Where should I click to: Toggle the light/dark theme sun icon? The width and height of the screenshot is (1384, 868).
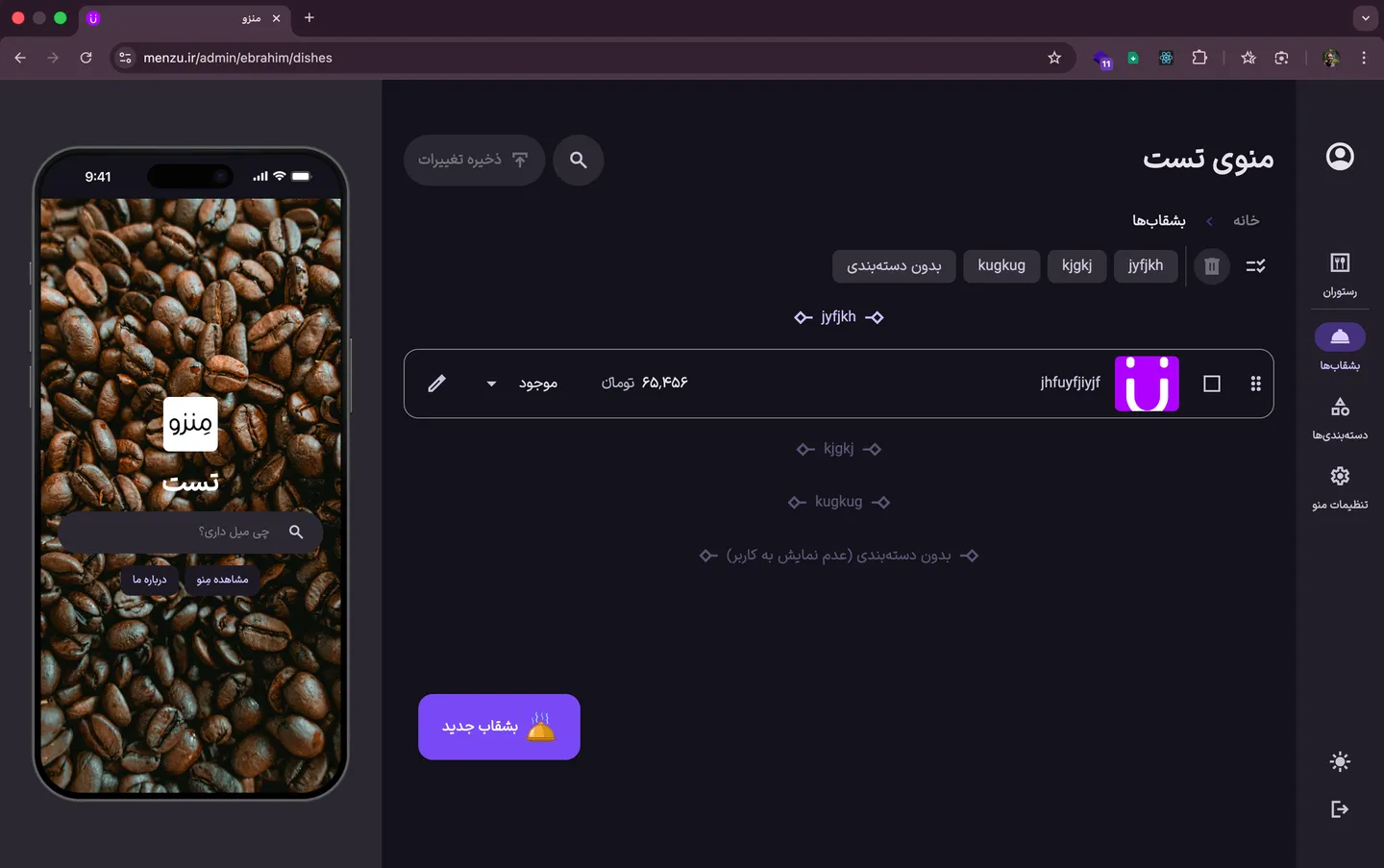(x=1340, y=762)
